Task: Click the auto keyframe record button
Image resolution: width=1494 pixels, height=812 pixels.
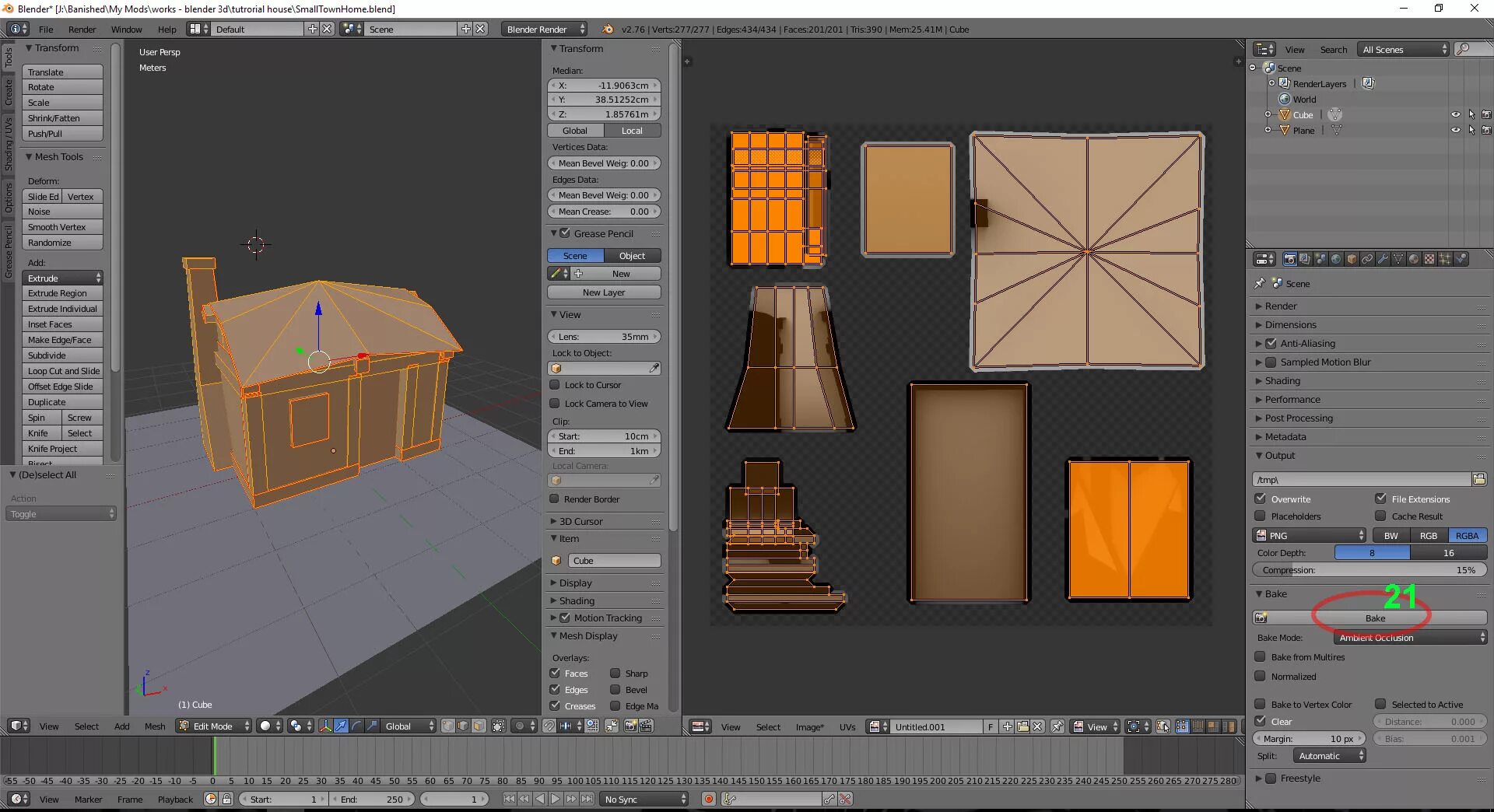Action: pyautogui.click(x=709, y=799)
